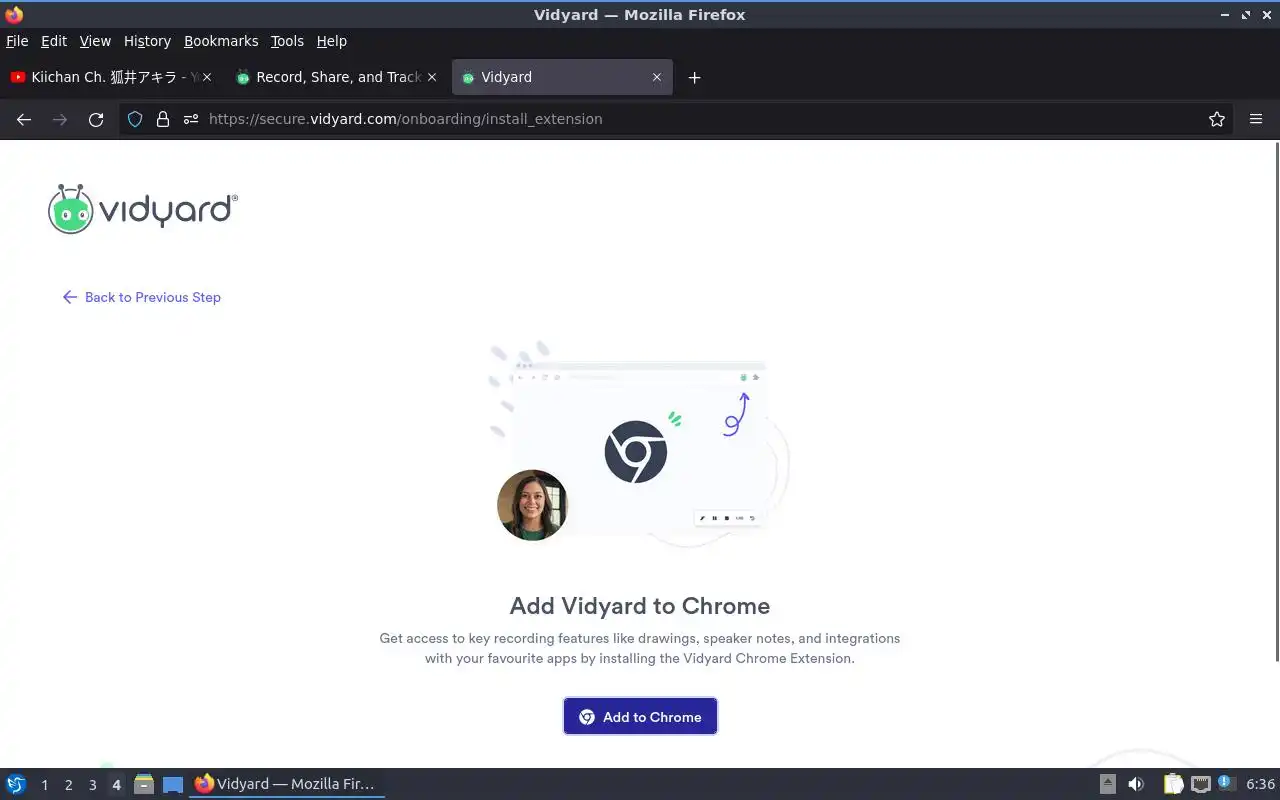1280x800 pixels.
Task: Open a new tab with the plus button
Action: click(x=694, y=77)
